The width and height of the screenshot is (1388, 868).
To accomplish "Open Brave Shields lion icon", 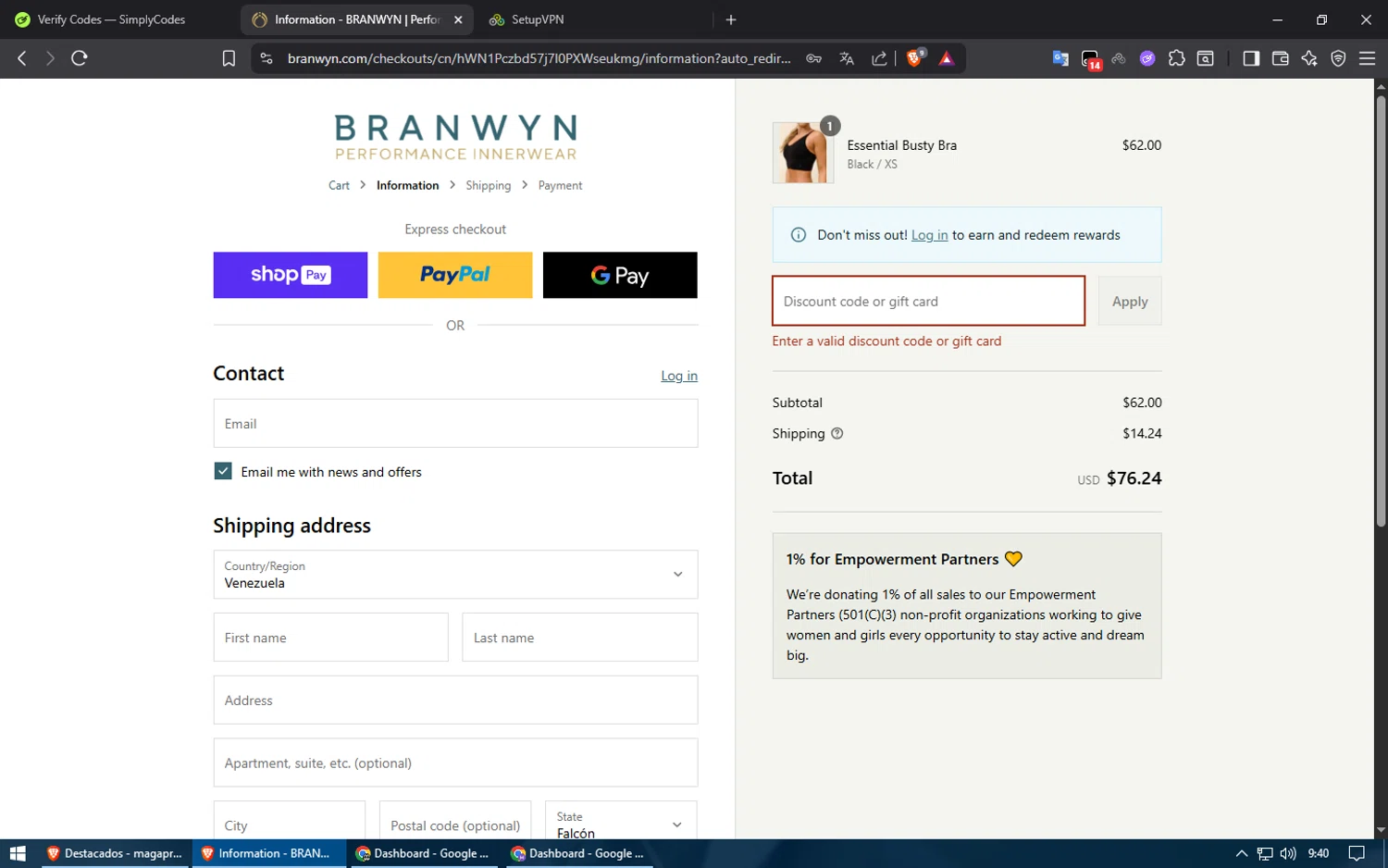I will (915, 57).
